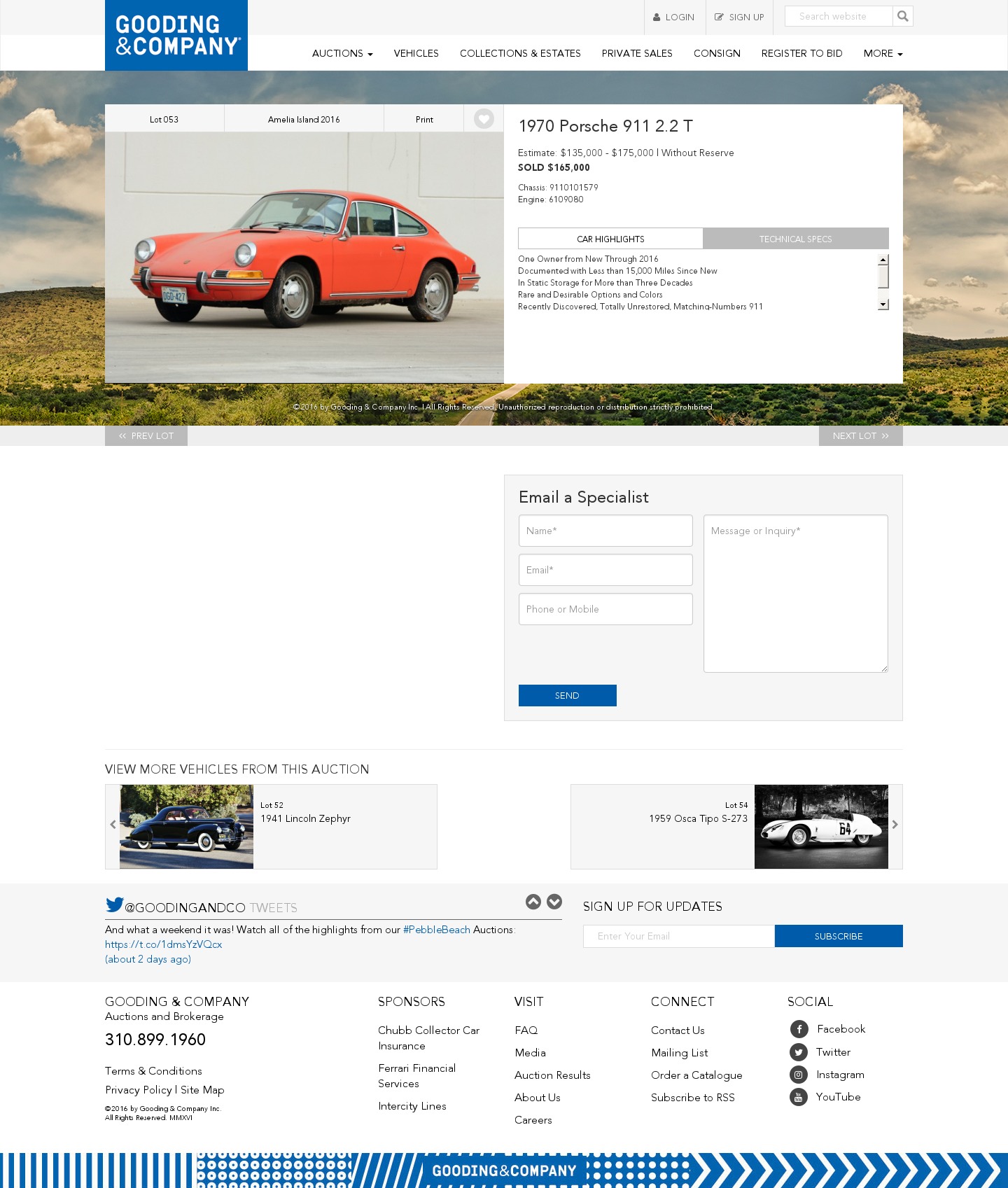Open the FAQ link
Viewport: 1008px width, 1188px height.
[x=526, y=1030]
